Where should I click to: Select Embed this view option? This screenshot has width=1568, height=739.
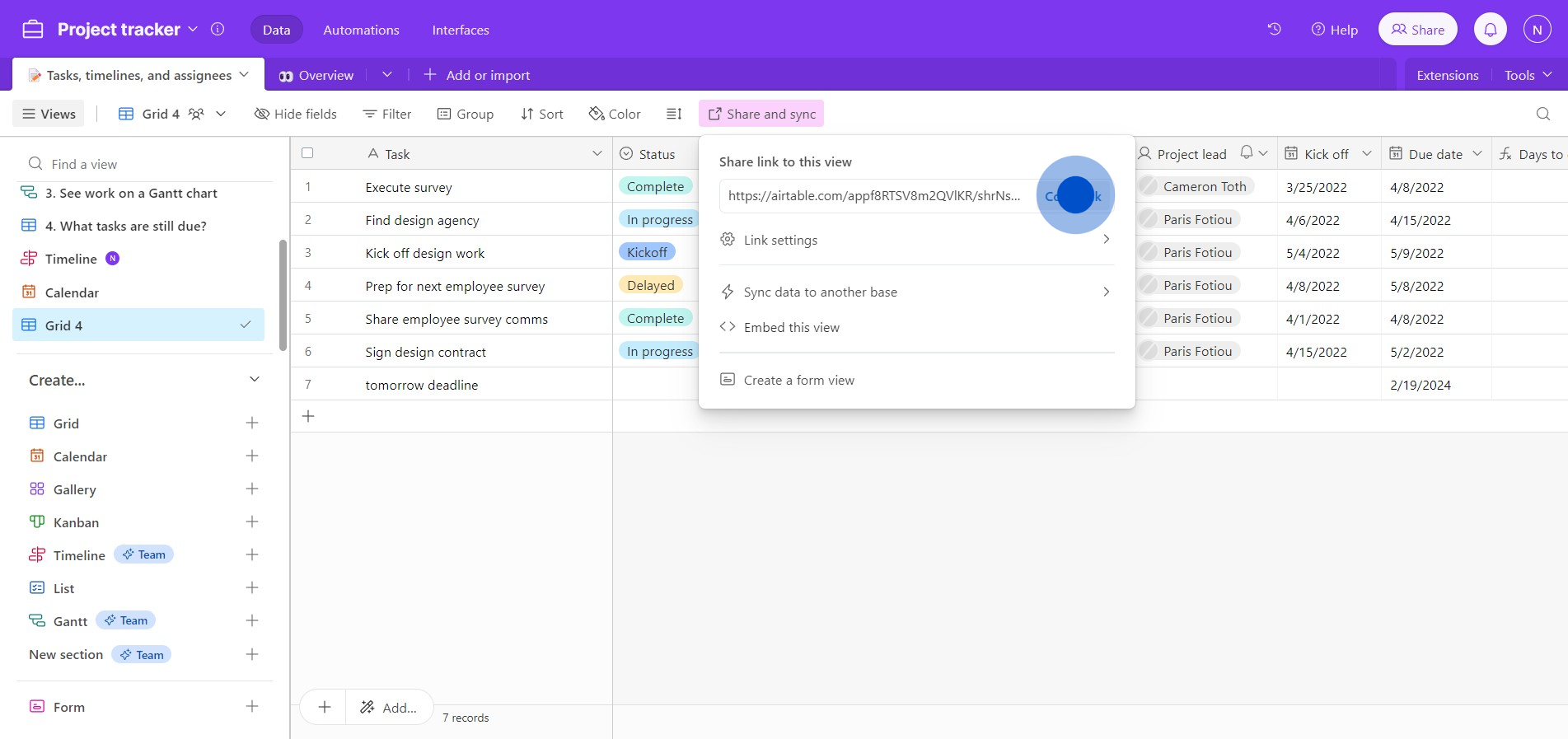[791, 327]
